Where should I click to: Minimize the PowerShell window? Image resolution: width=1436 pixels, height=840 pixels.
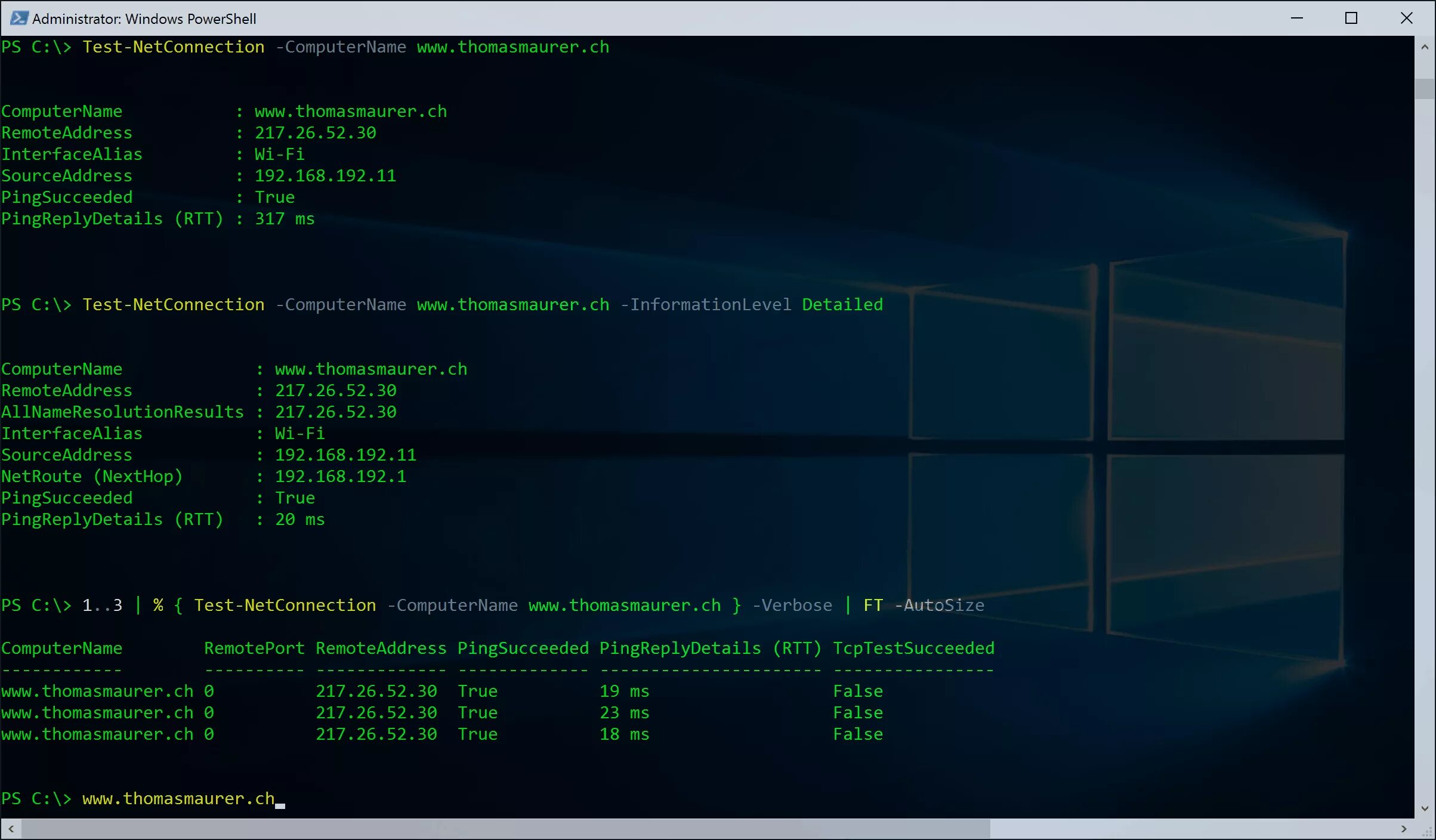point(1296,18)
